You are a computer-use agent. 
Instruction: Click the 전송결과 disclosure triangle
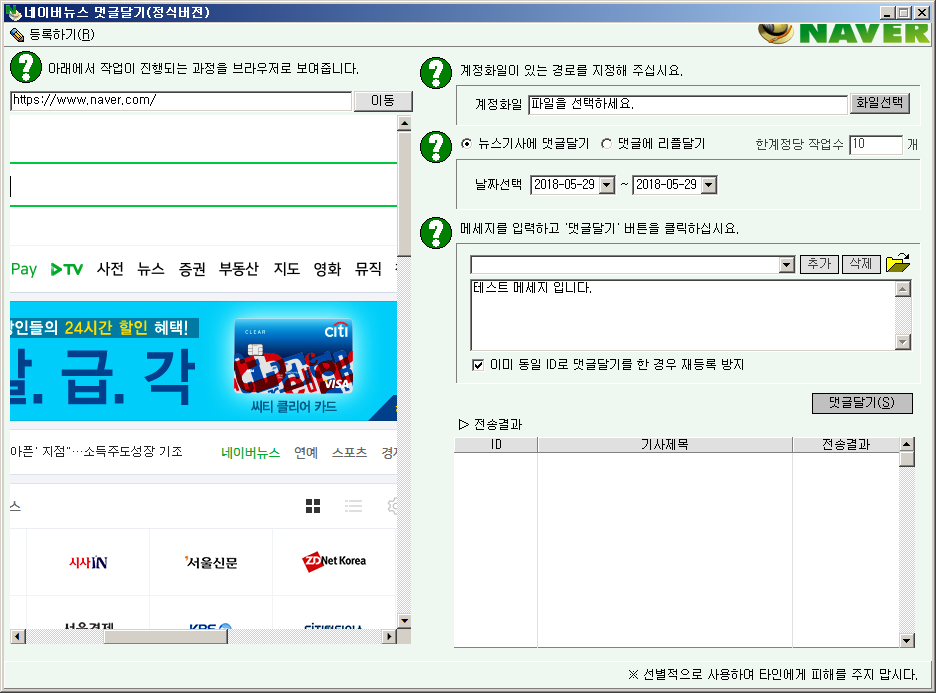[x=464, y=424]
